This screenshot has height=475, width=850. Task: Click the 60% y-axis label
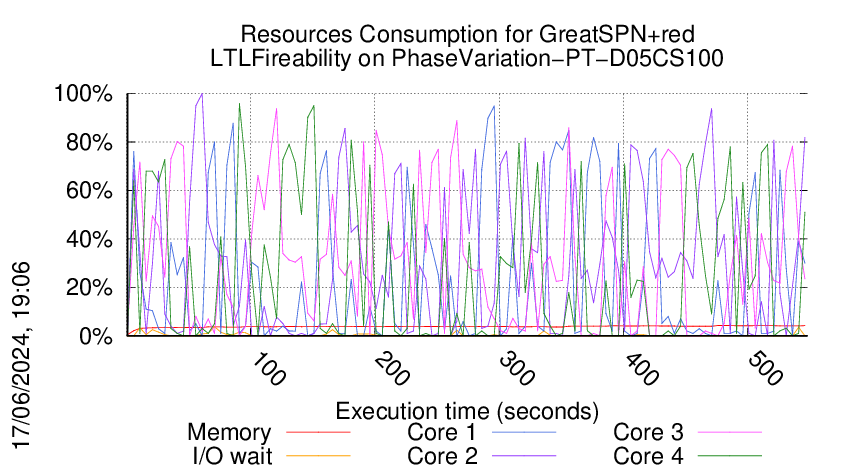(89, 191)
